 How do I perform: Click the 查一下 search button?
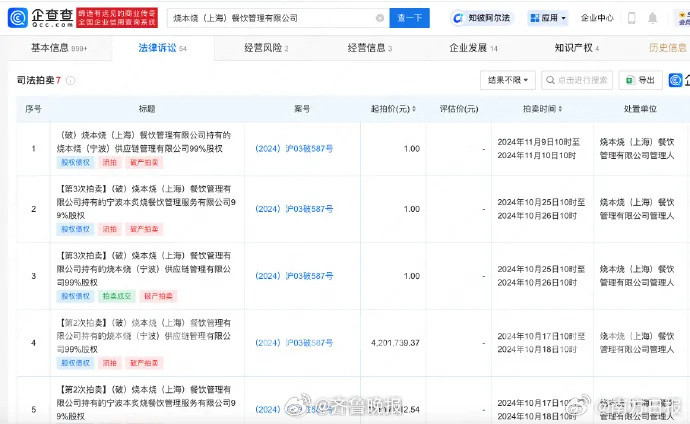[409, 18]
